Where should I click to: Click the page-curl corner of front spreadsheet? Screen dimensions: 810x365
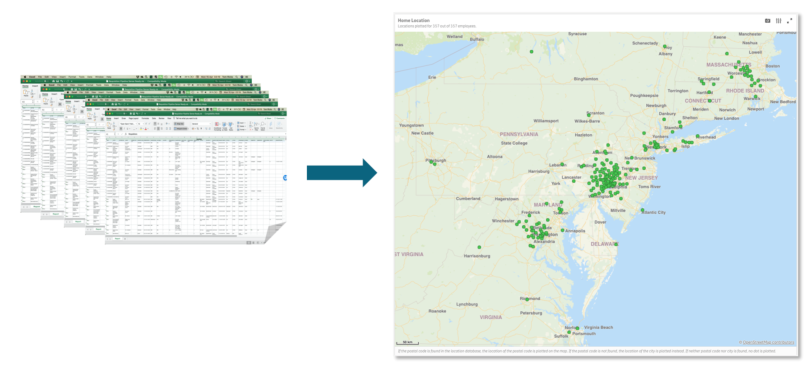tap(276, 233)
